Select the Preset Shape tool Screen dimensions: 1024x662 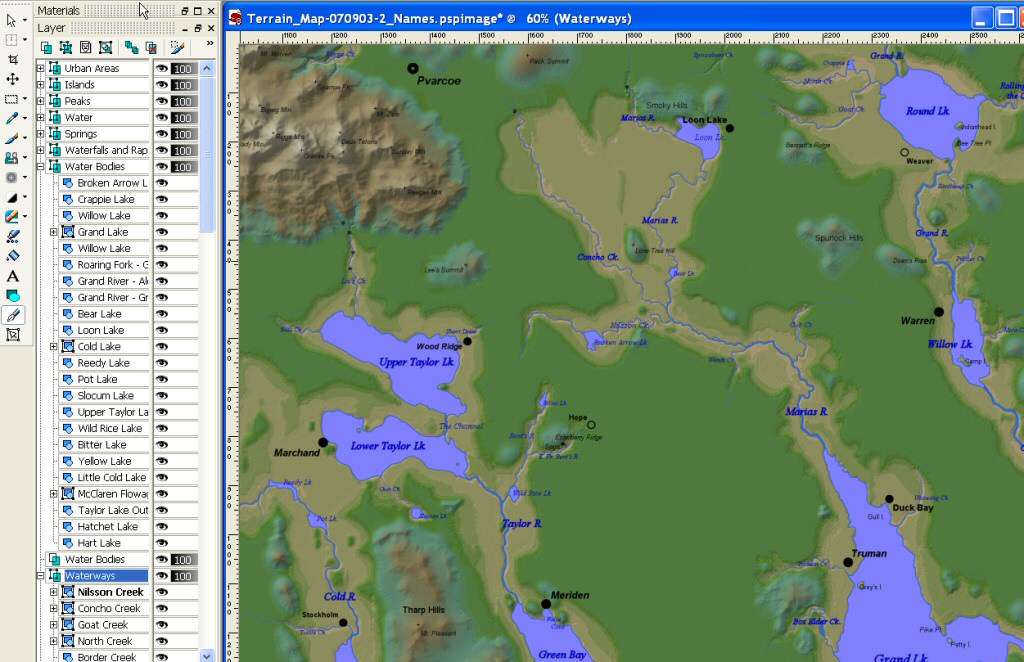pos(12,296)
